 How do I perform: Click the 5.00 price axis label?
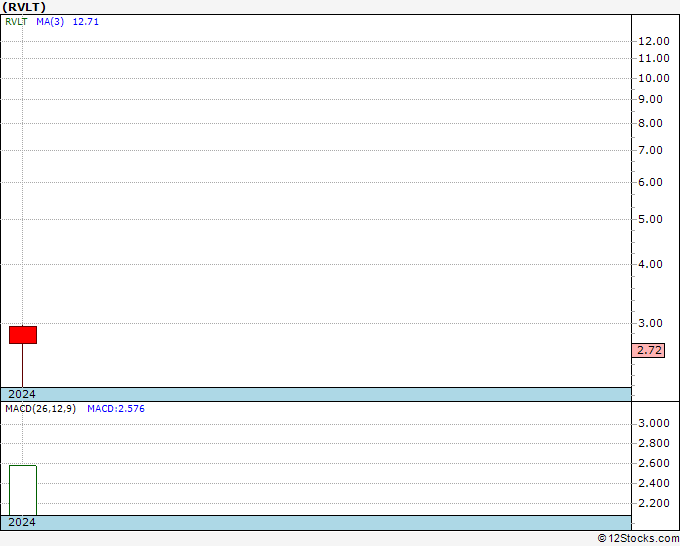click(650, 219)
